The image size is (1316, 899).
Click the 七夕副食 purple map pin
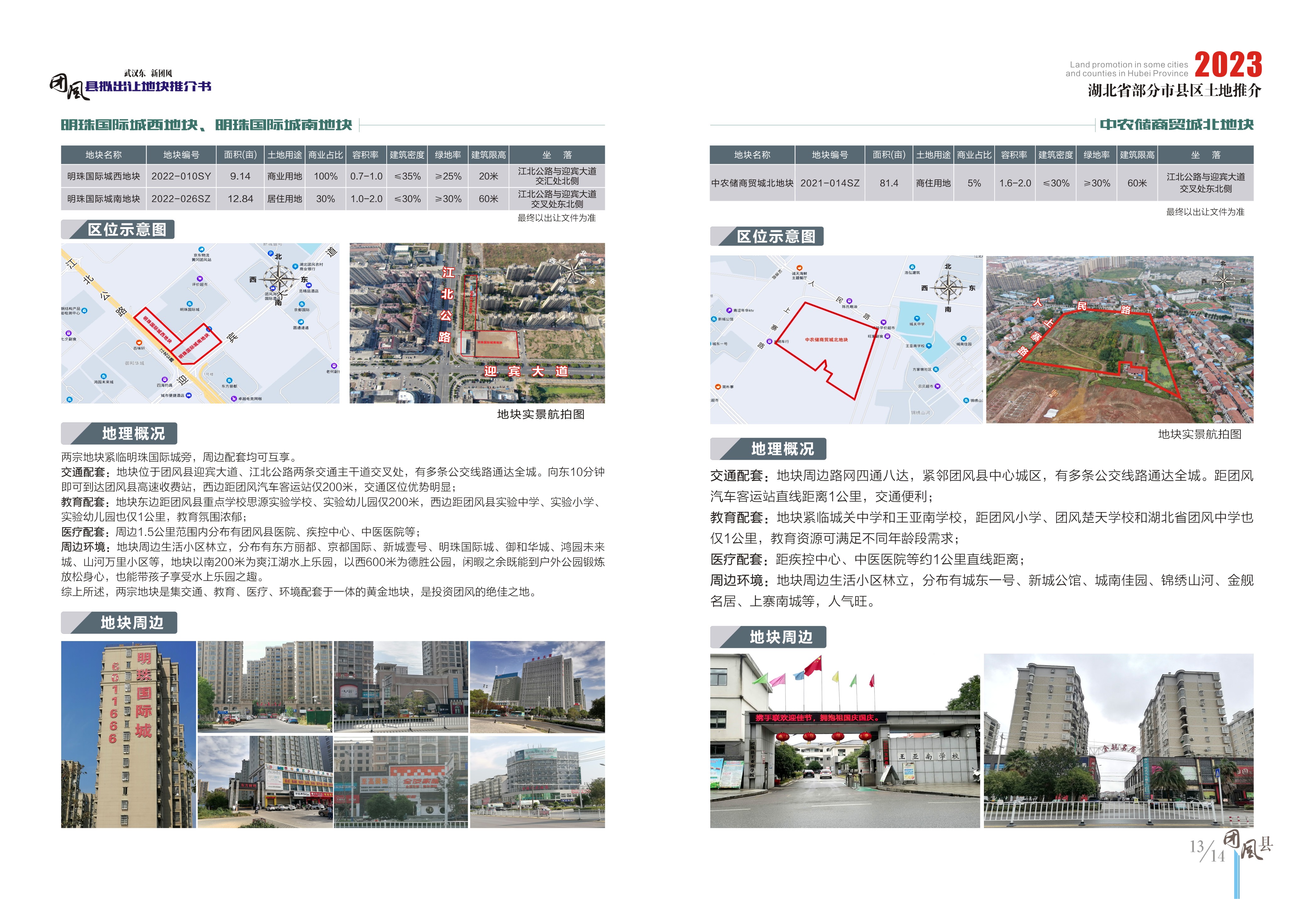click(x=68, y=333)
